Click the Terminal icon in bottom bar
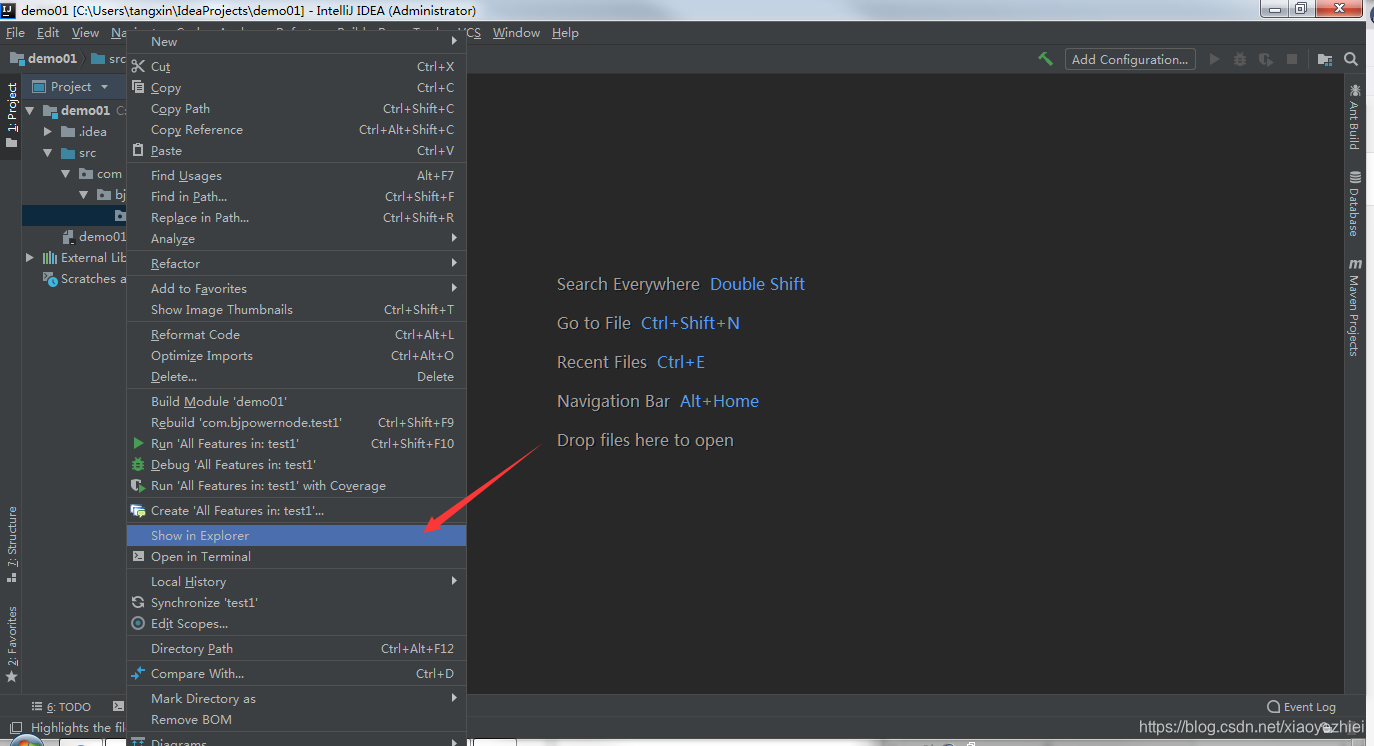Screen dimensions: 1374x746 coord(118,706)
